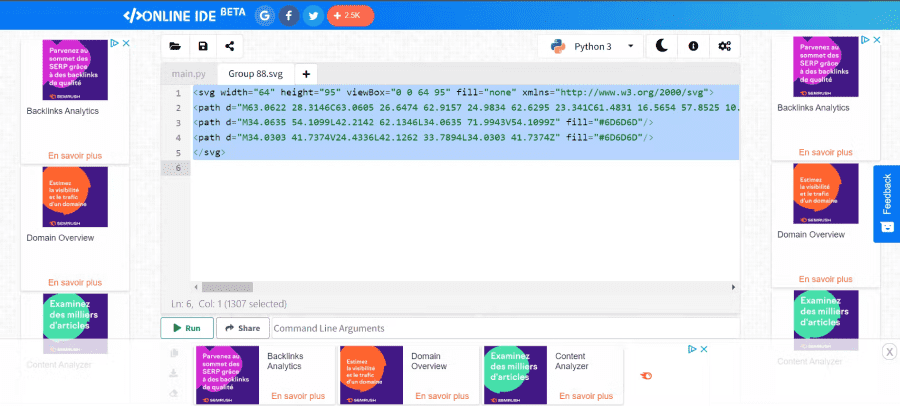Viewport: 900px width, 406px height.
Task: Click En savoir plus under right Domain Overview
Action: coord(826,279)
